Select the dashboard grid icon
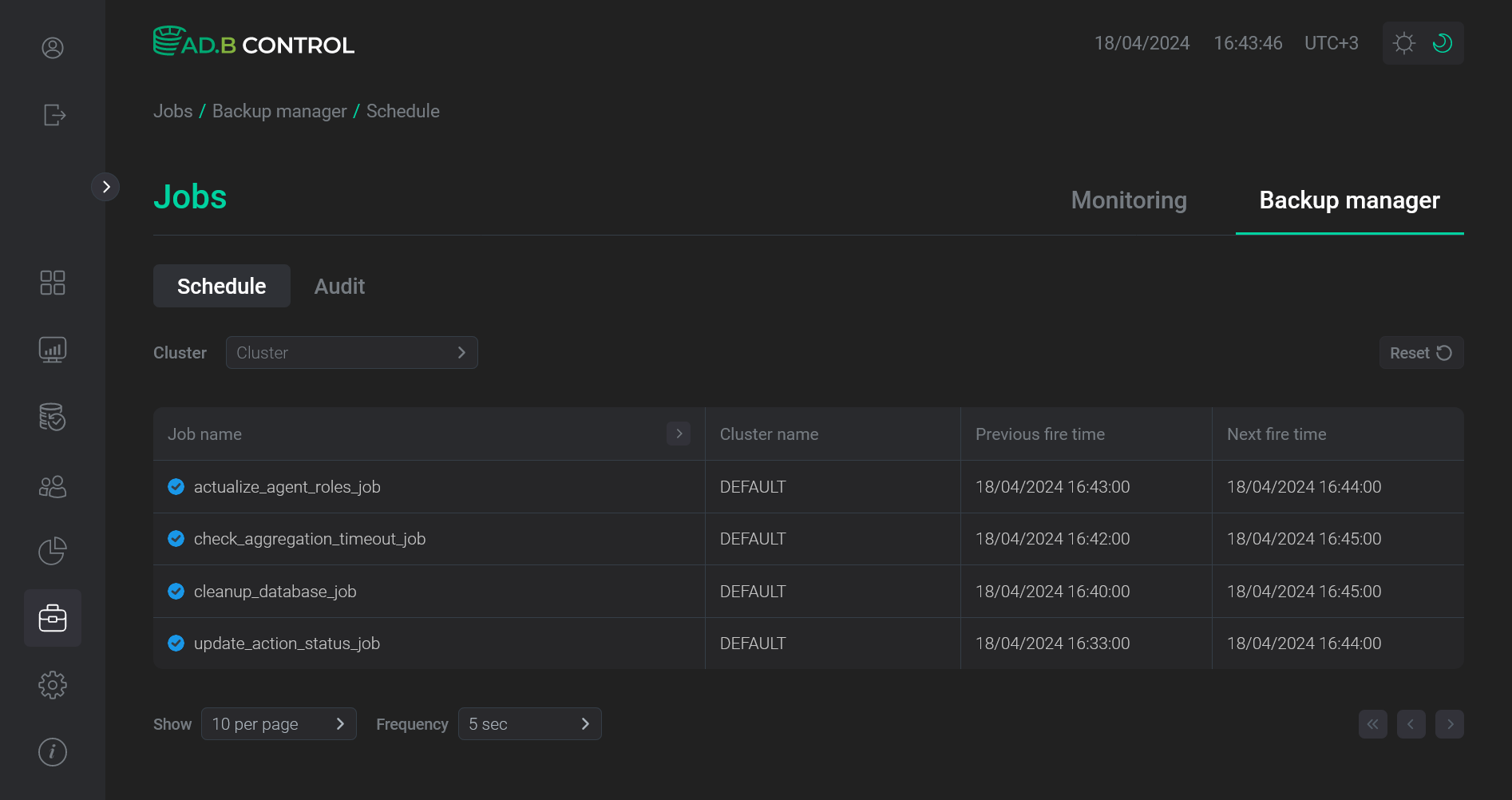This screenshot has width=1512, height=800. pos(52,282)
